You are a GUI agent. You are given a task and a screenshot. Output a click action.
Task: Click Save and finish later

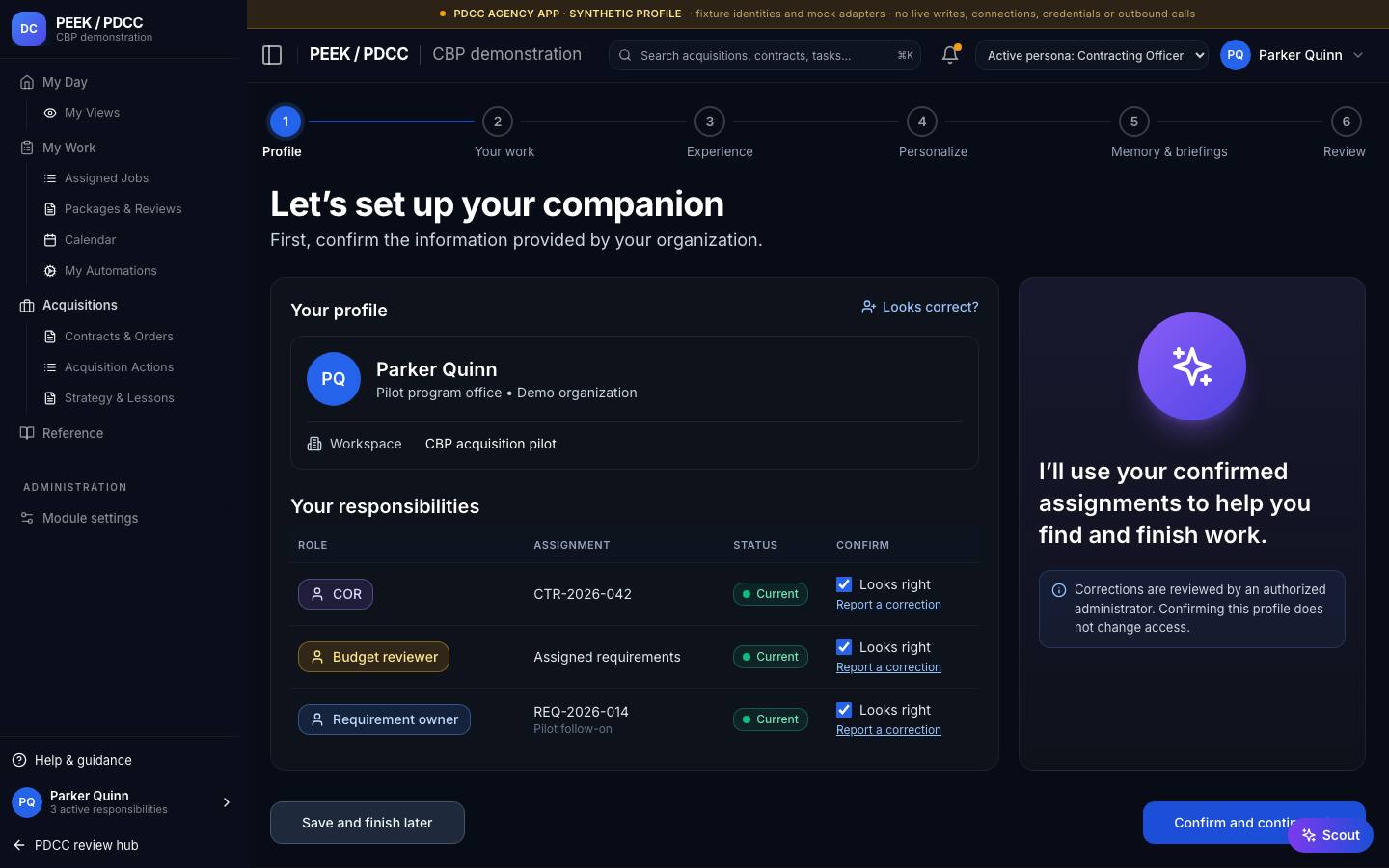click(368, 823)
